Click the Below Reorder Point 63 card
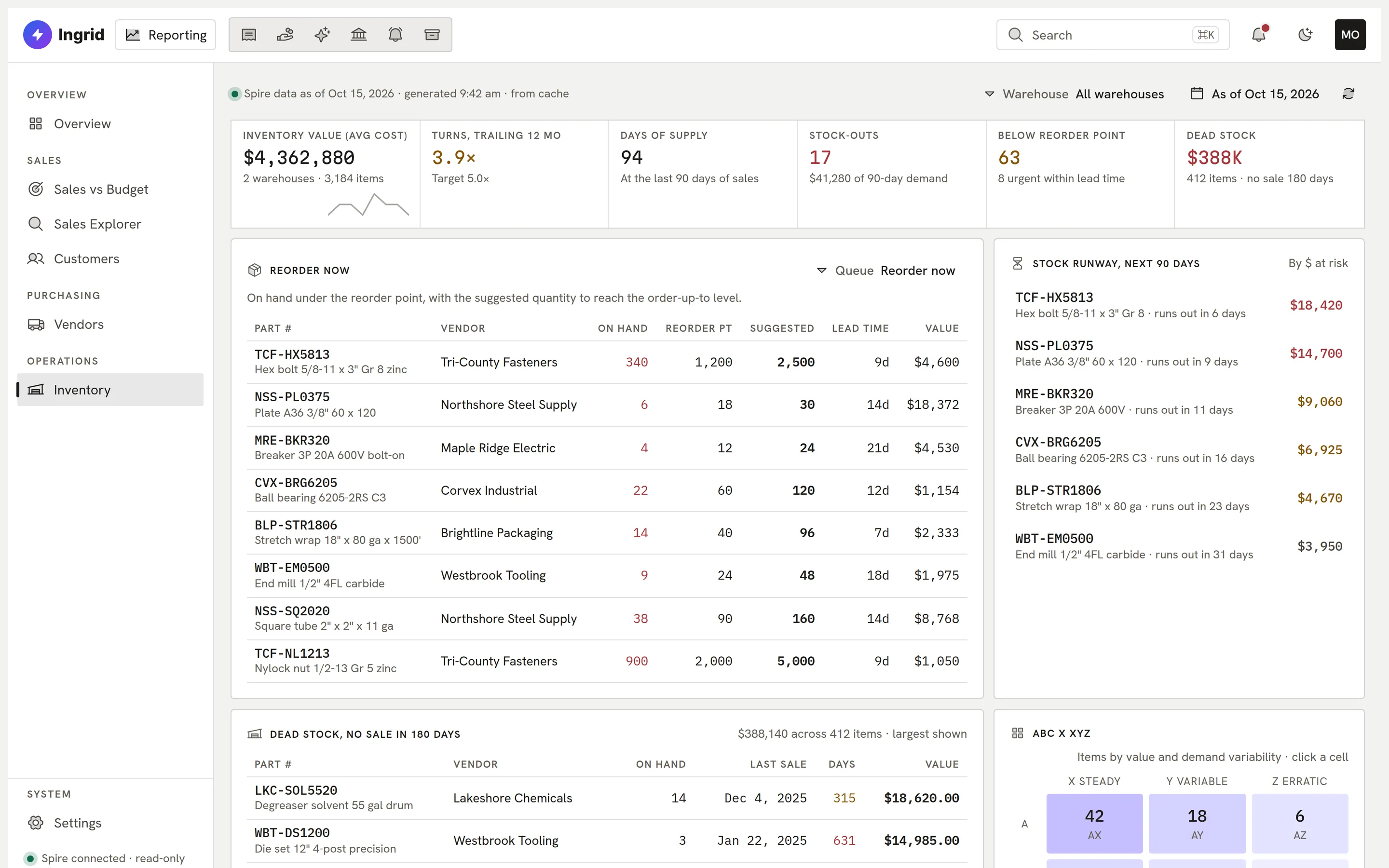Image resolution: width=1389 pixels, height=868 pixels. pyautogui.click(x=1080, y=174)
